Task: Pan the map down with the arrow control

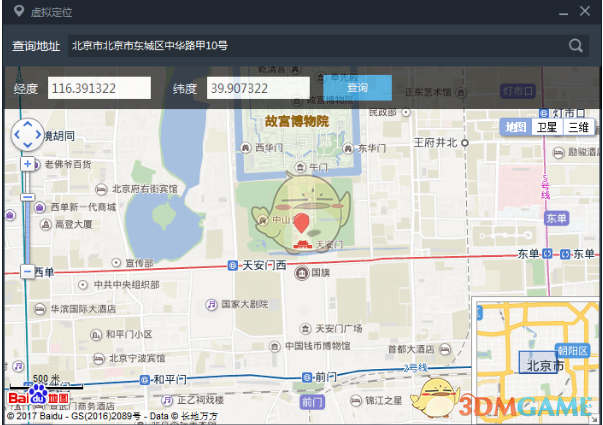Action: point(27,146)
